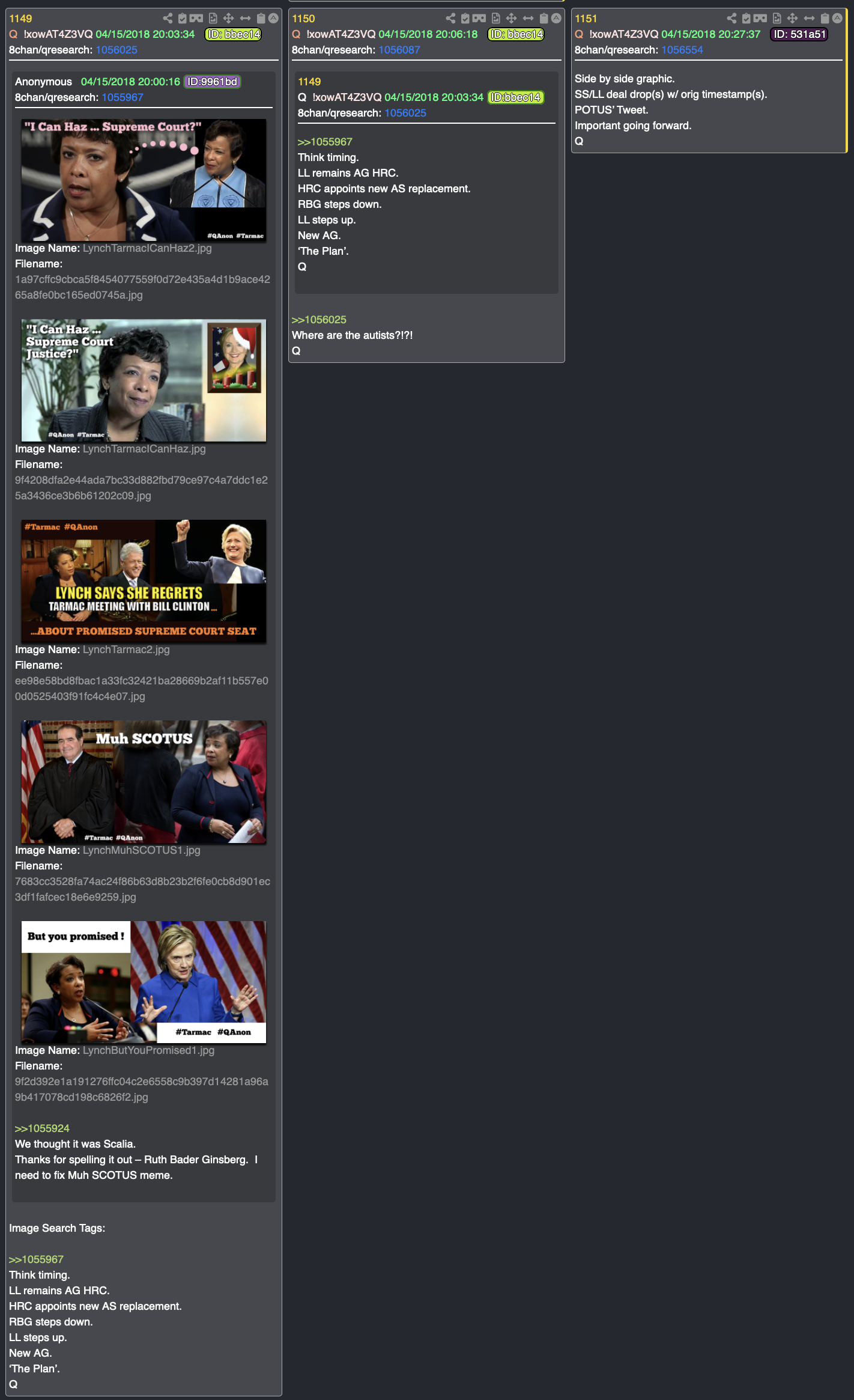Screen dimensions: 854x1400
Task: Click the image file icon on post 1151
Action: [777, 19]
